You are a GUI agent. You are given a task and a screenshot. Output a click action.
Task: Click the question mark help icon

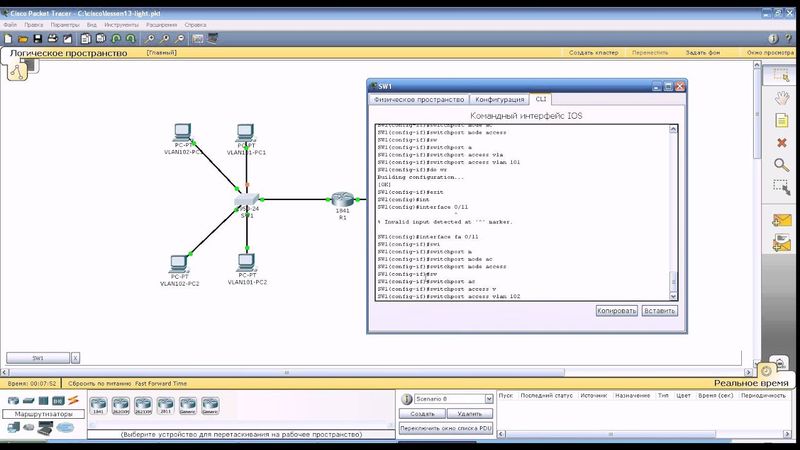pos(788,38)
